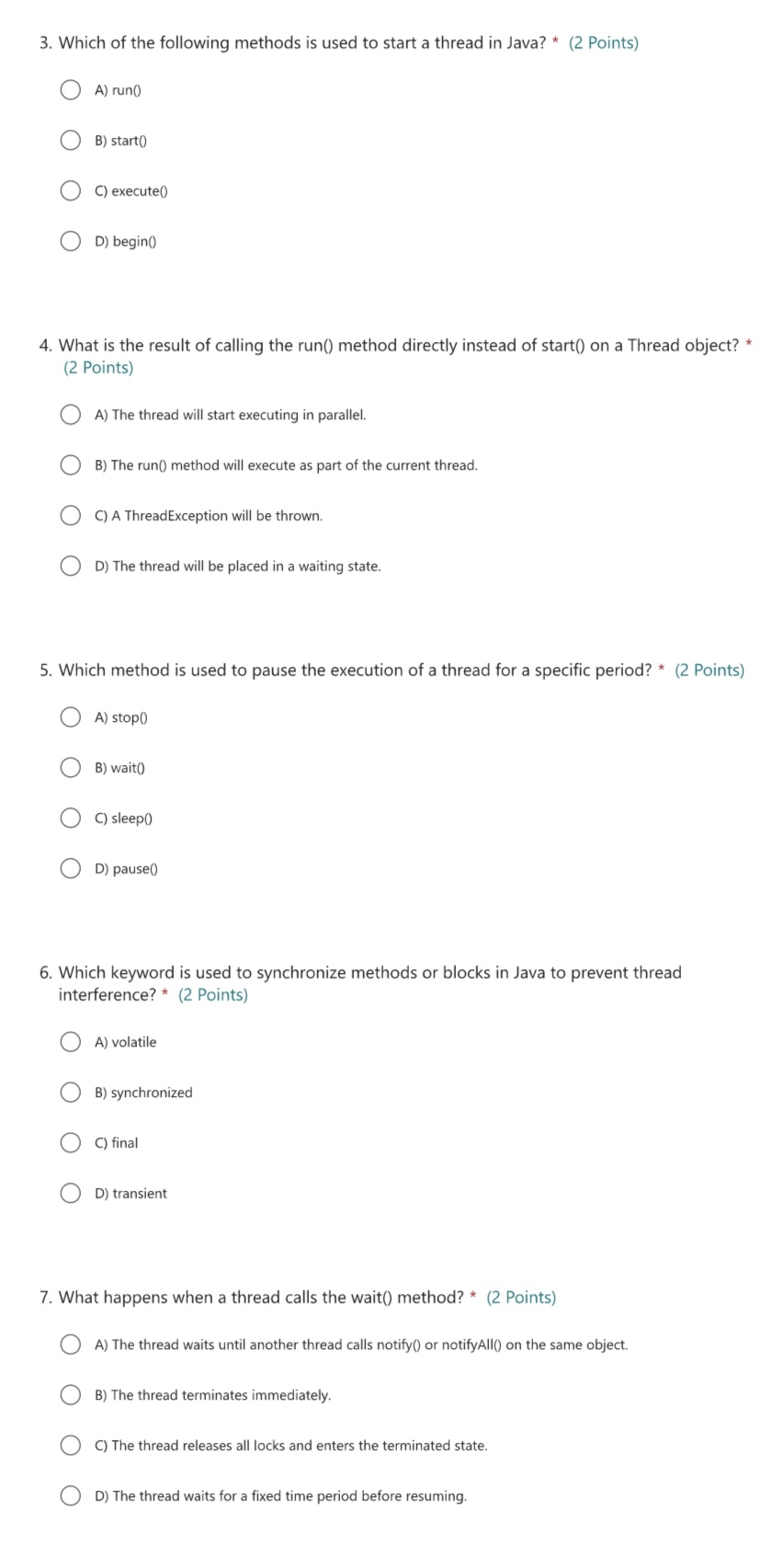Select 'The thread terminates immediately' option

click(70, 1394)
